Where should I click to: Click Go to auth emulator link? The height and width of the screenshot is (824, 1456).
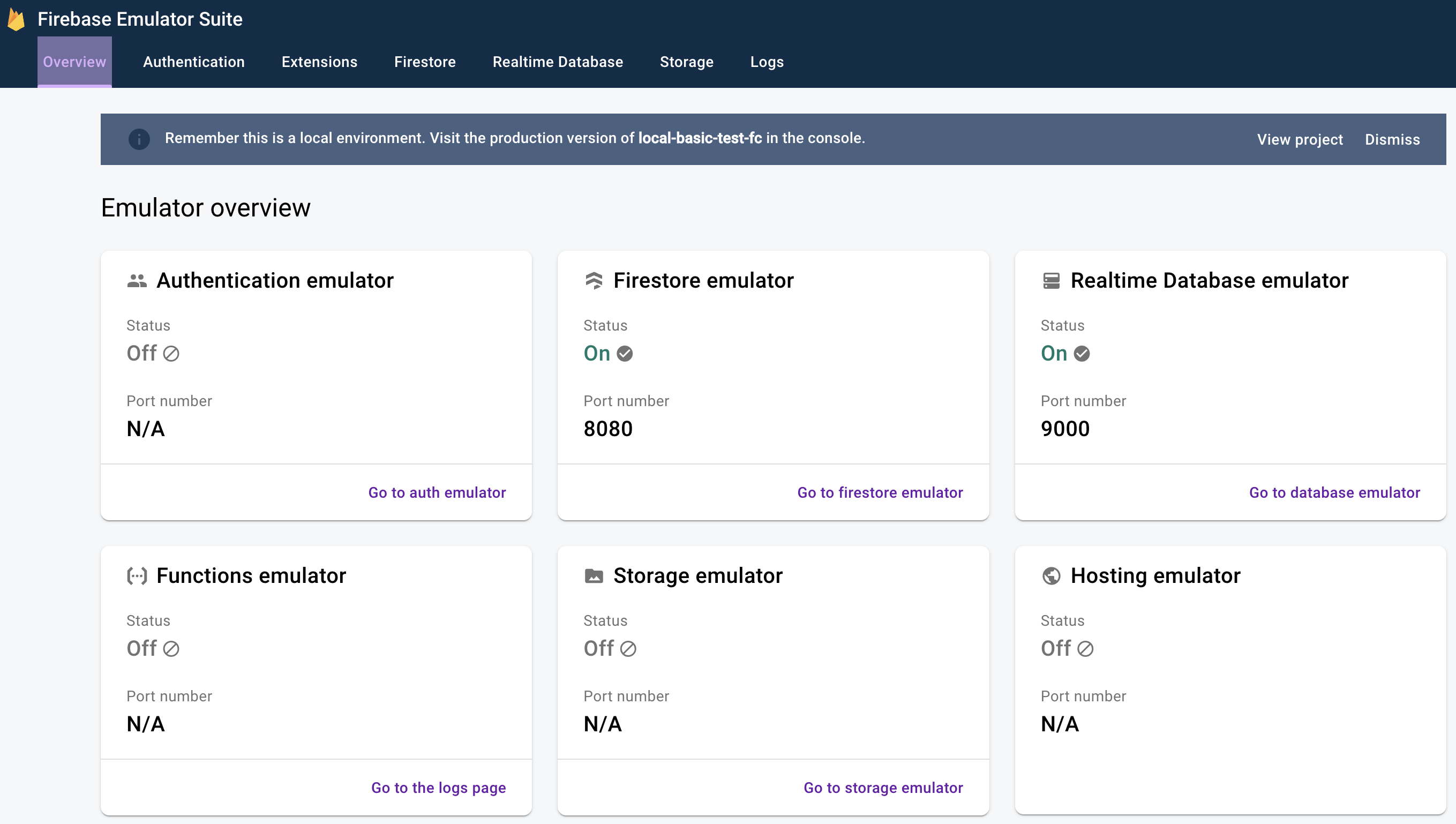[x=437, y=492]
